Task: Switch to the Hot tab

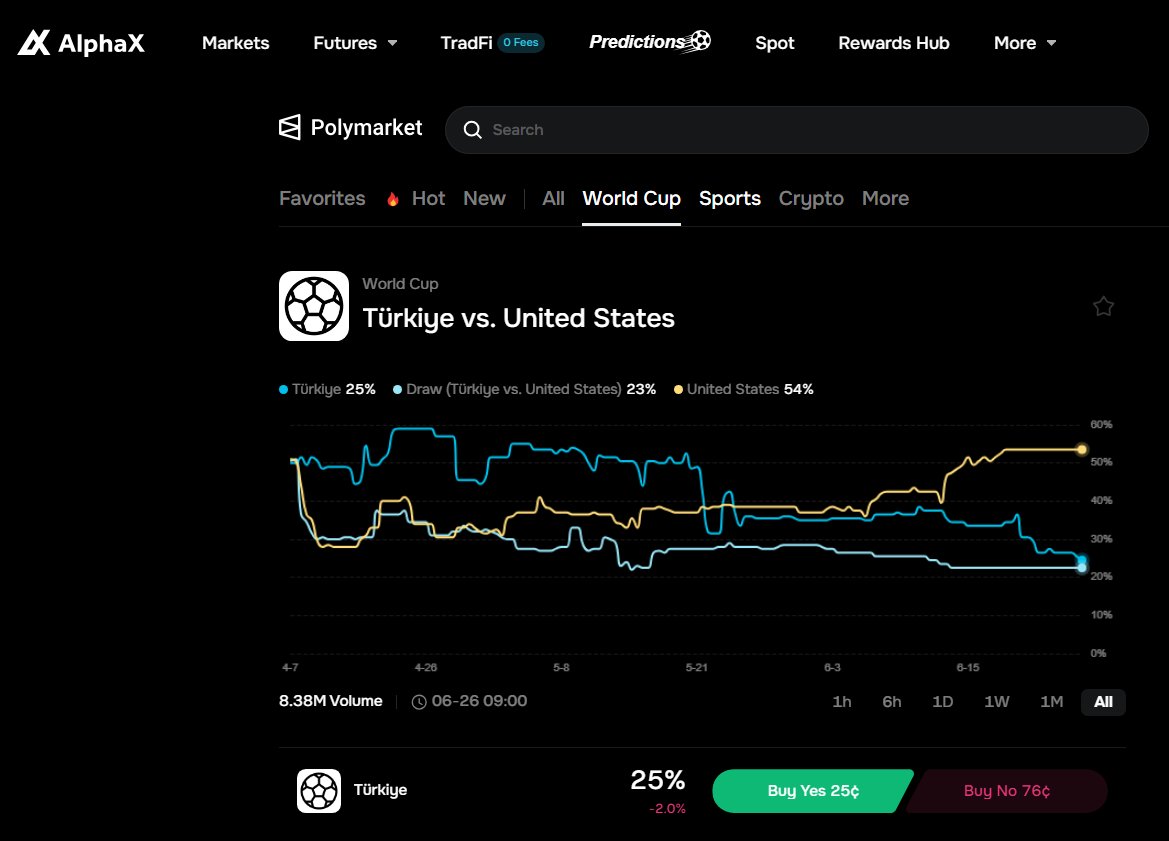Action: coord(428,198)
